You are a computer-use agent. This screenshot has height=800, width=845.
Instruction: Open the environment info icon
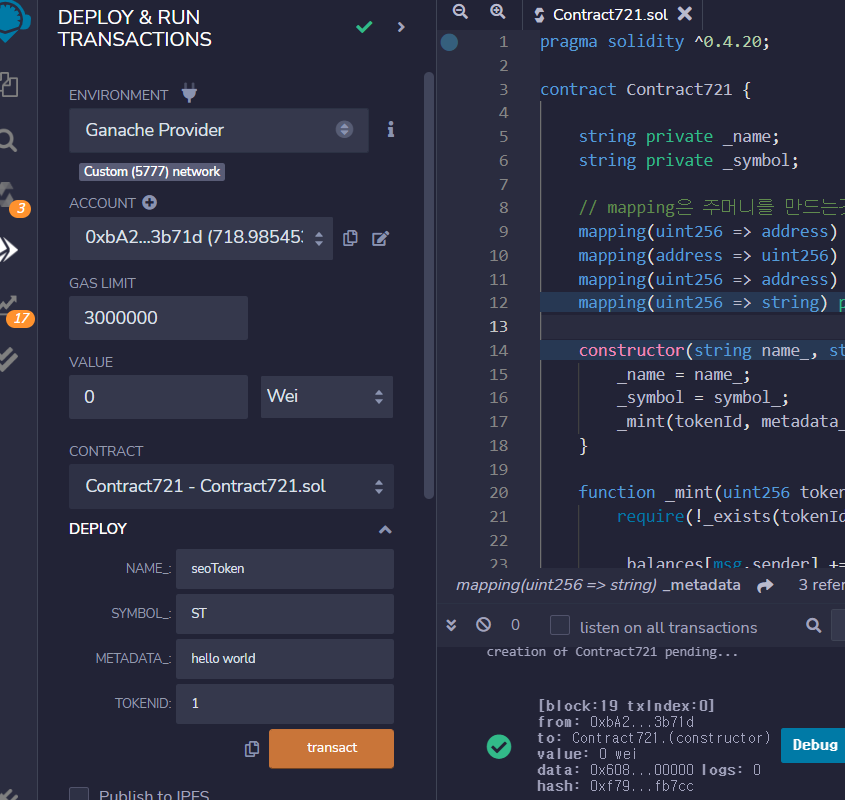point(391,129)
